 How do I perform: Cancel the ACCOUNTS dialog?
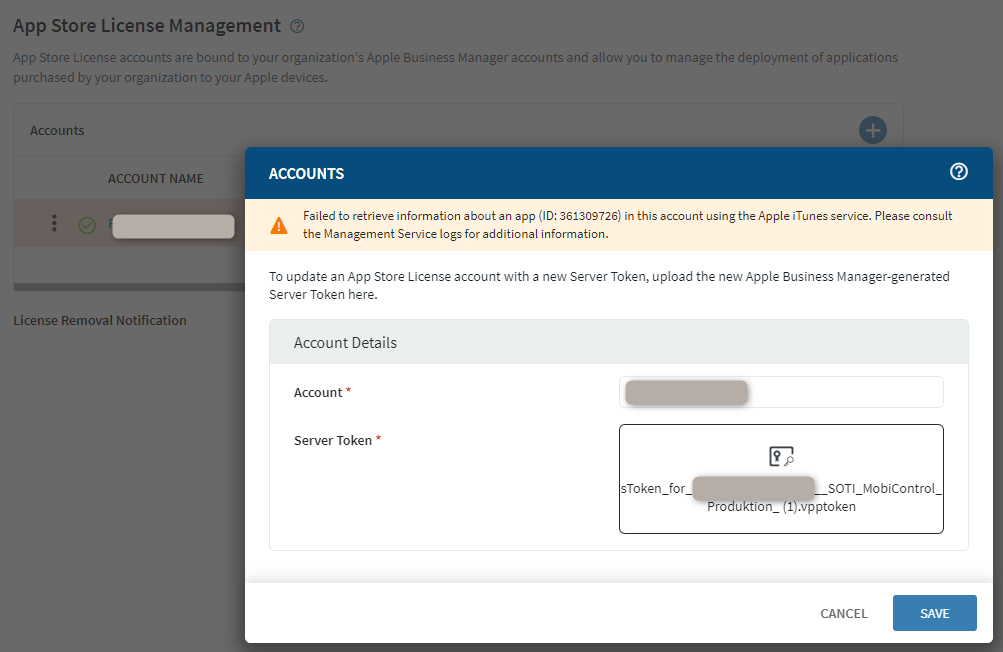[x=844, y=613]
